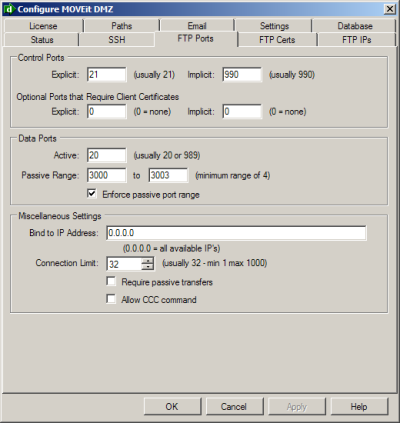Click the Passive Range start field 3000

click(107, 175)
